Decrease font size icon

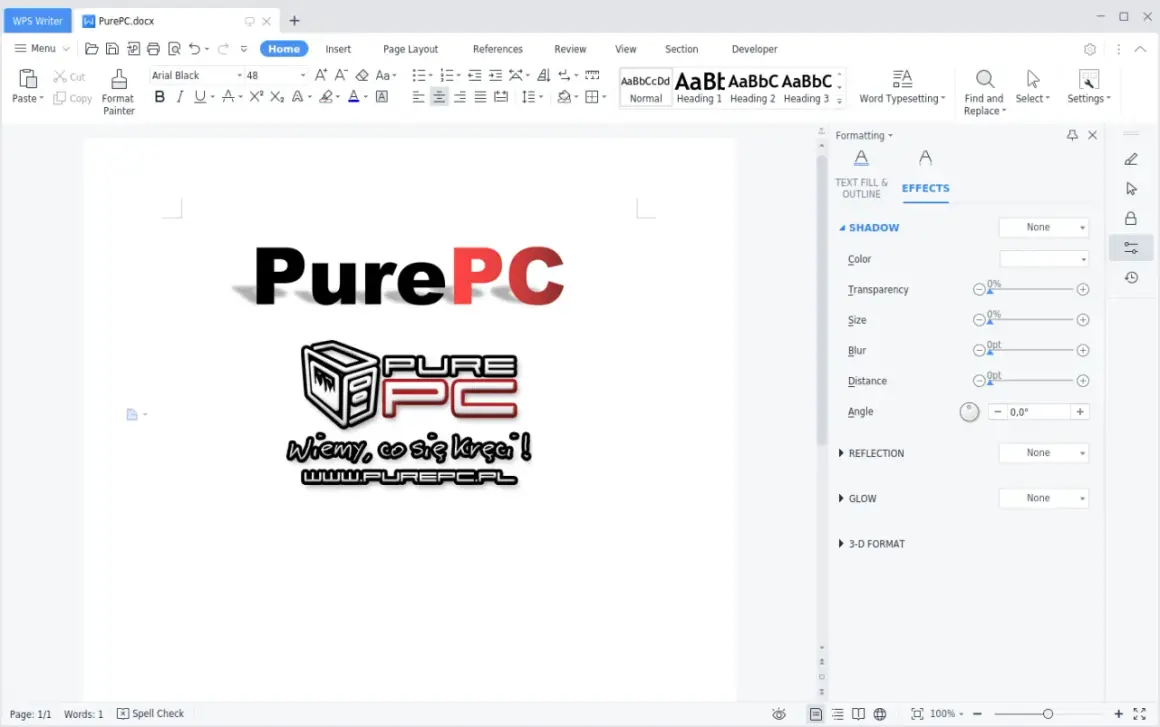coord(341,75)
